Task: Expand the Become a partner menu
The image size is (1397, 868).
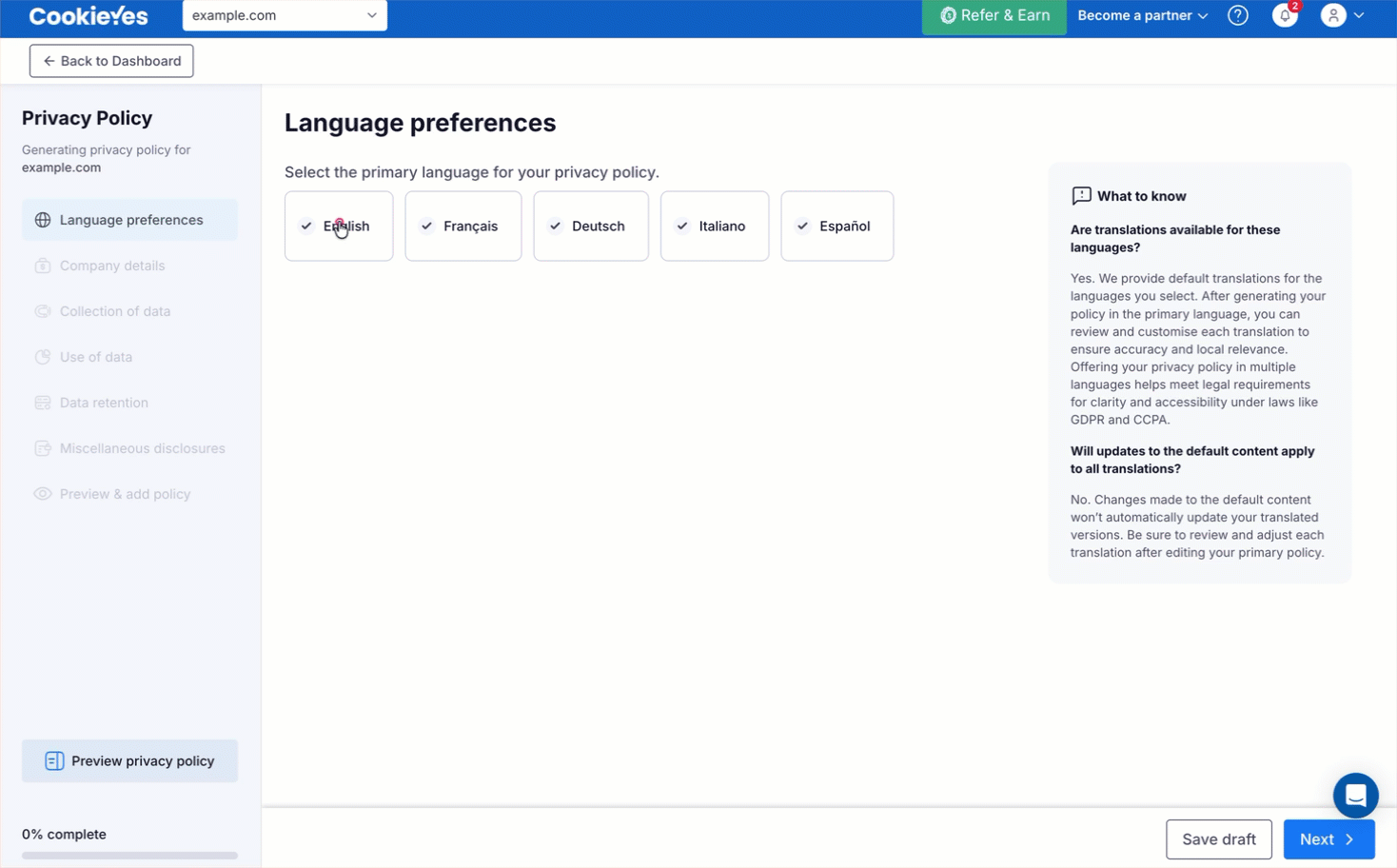Action: coord(1143,15)
